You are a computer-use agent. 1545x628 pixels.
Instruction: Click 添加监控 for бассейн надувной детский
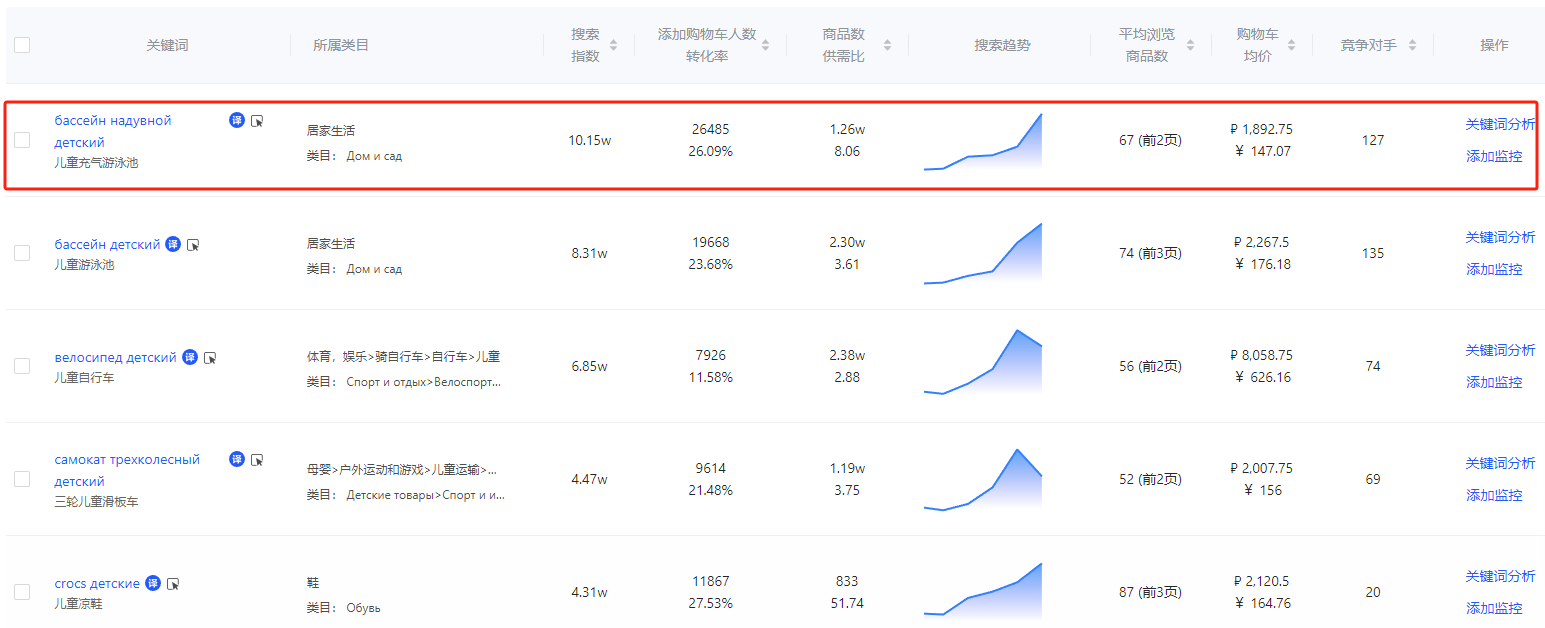pyautogui.click(x=1494, y=156)
